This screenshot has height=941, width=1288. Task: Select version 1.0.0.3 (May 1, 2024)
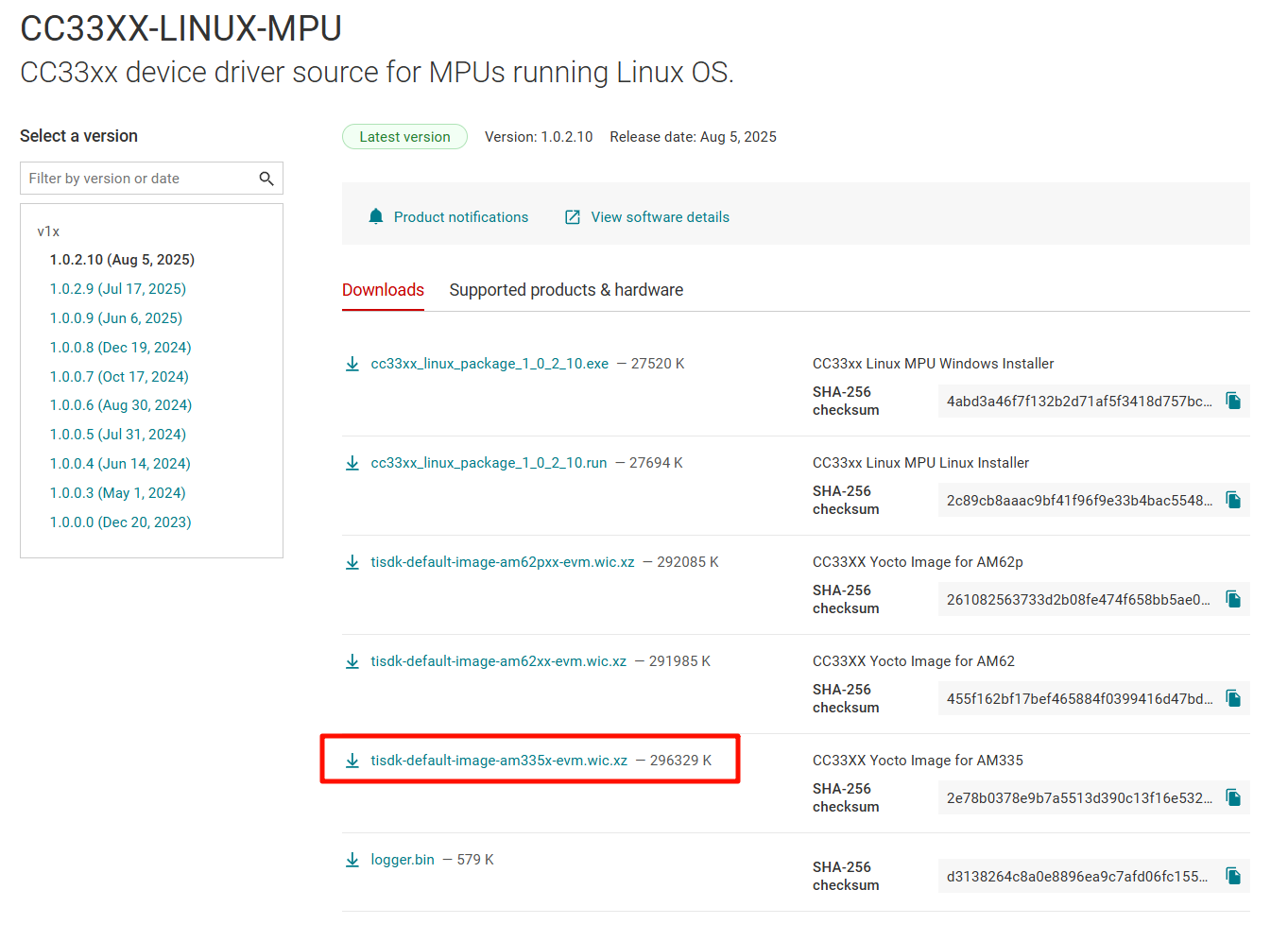pyautogui.click(x=118, y=493)
